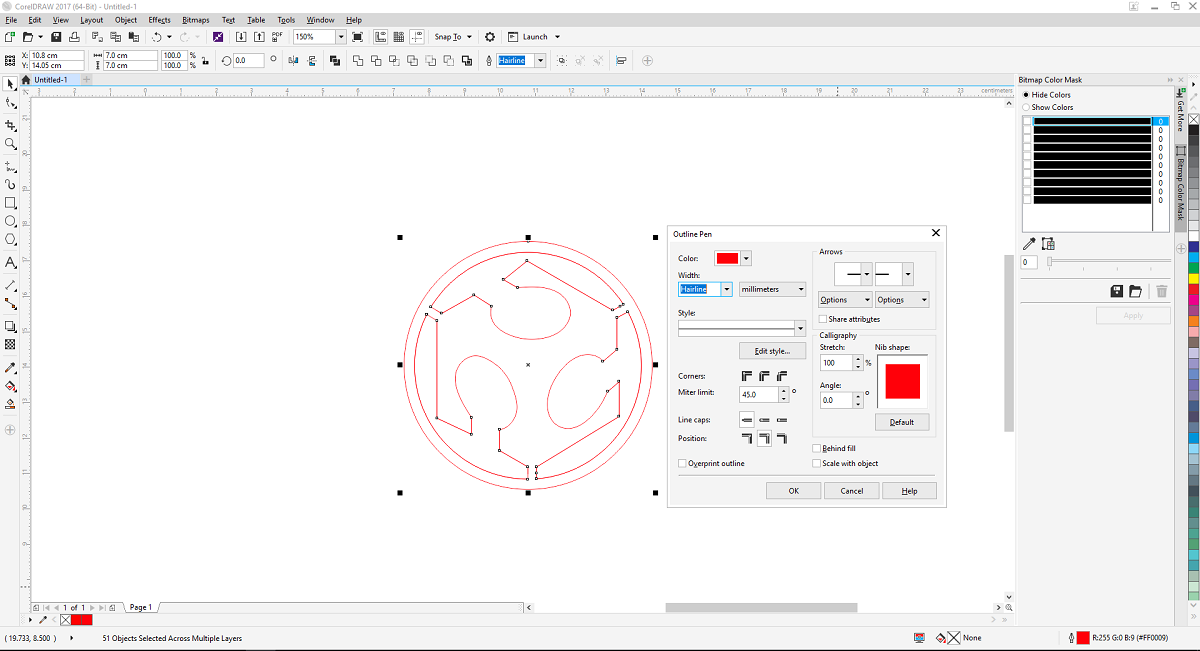The image size is (1200, 651).
Task: Click the Mirror horizontally icon
Action: [x=293, y=61]
